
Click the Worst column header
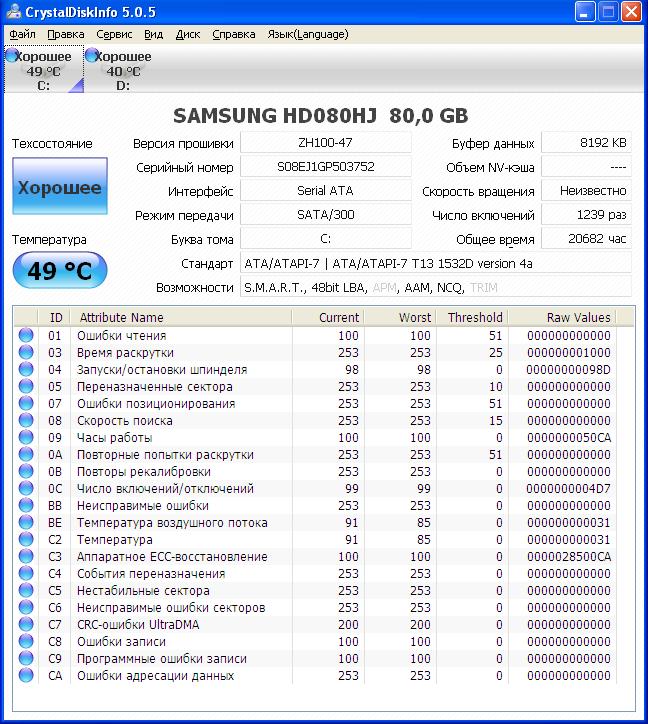point(400,318)
